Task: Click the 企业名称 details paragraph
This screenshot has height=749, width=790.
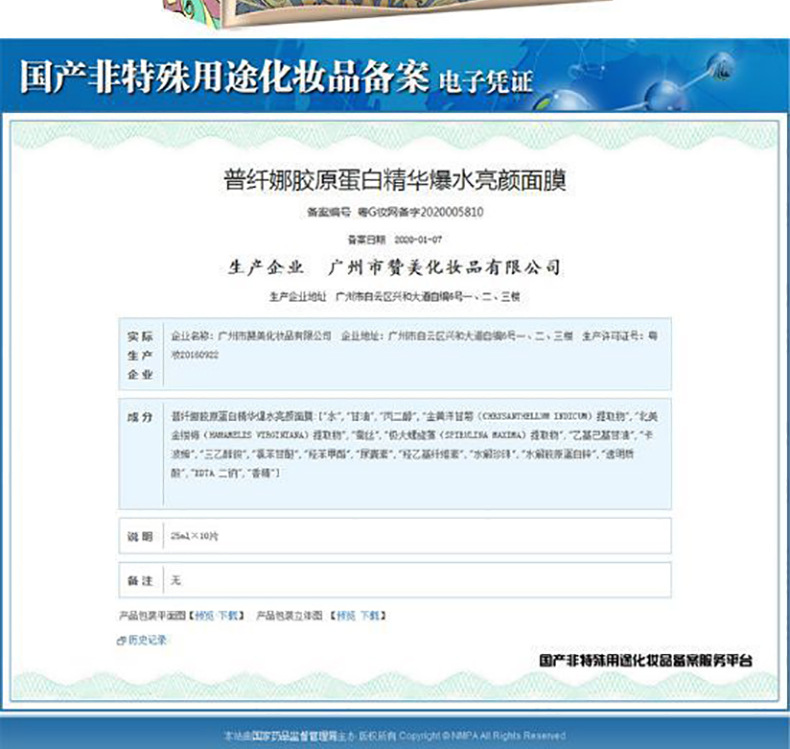Action: (414, 345)
